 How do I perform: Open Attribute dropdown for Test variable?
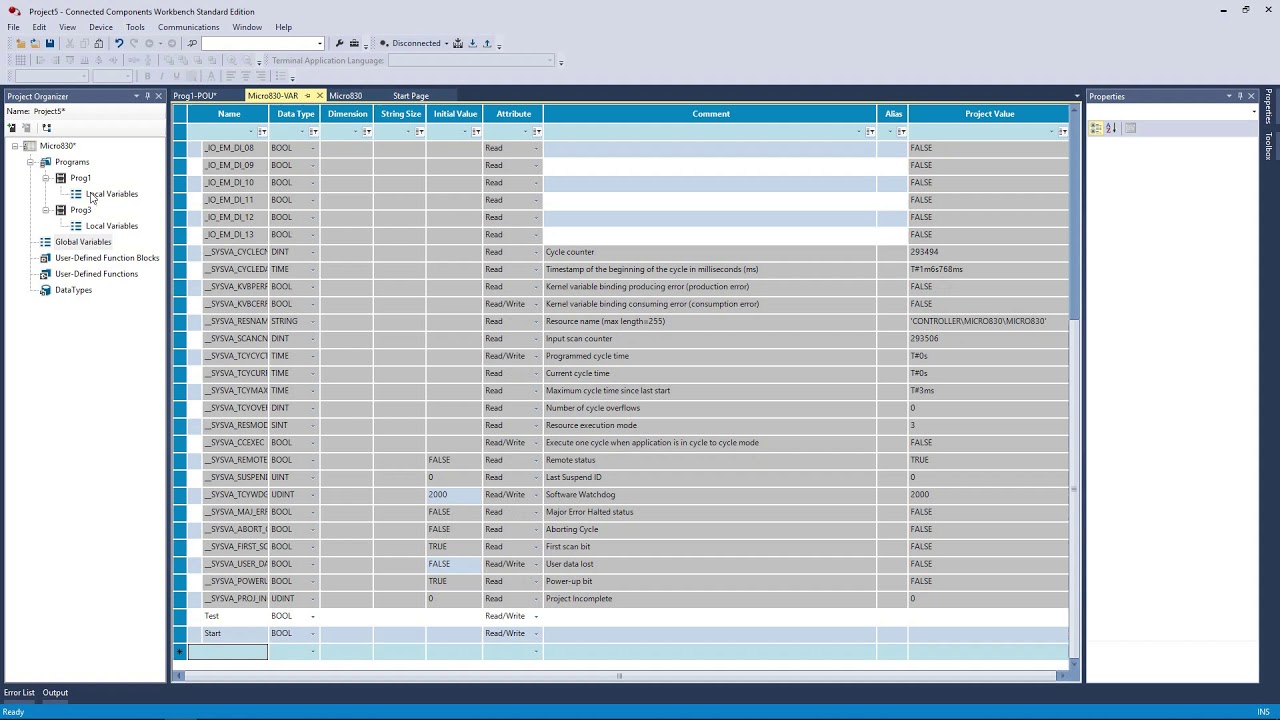(536, 616)
